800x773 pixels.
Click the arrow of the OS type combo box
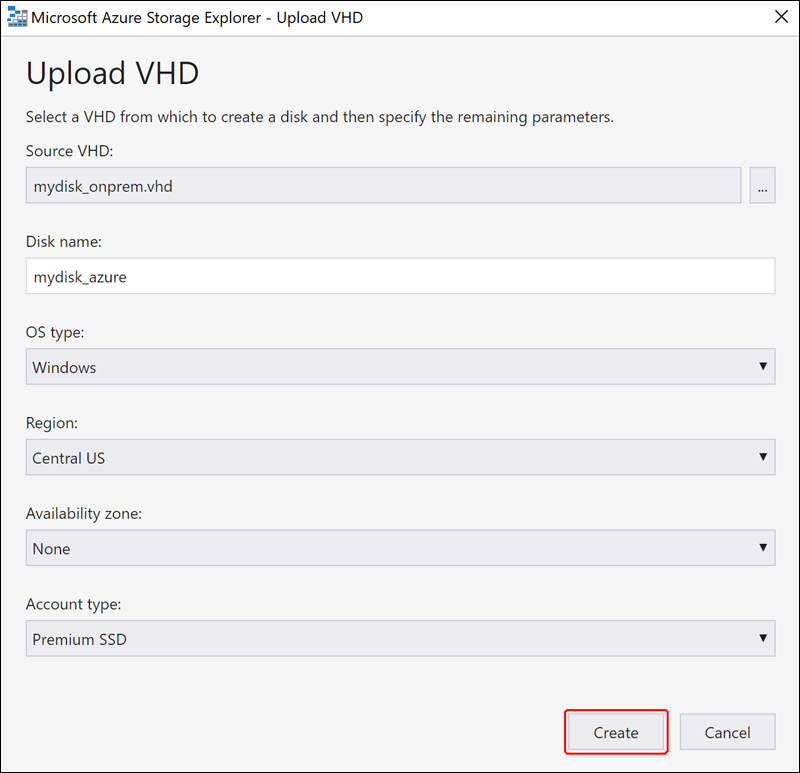pos(763,366)
